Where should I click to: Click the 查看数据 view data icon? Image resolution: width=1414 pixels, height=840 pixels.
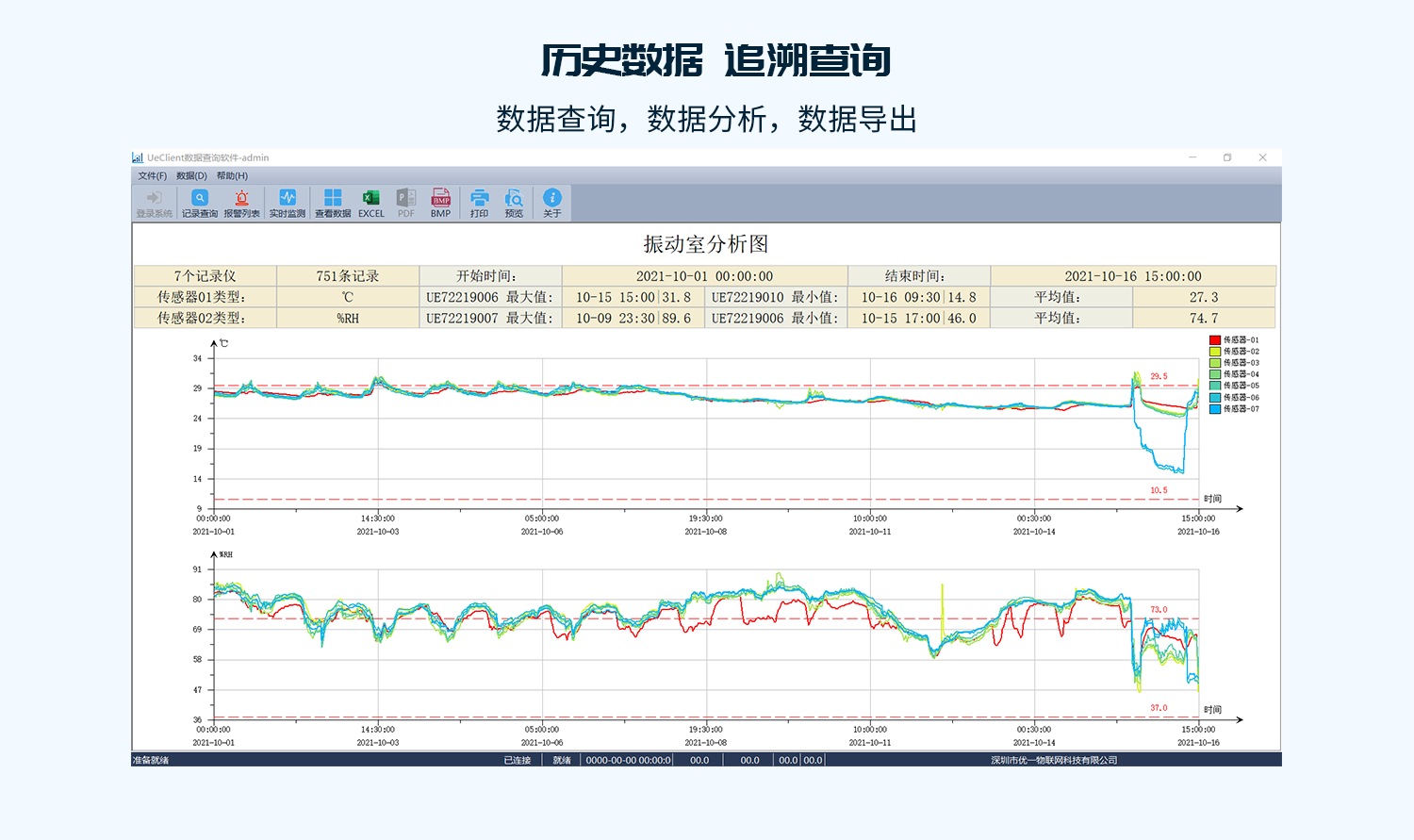pyautogui.click(x=332, y=201)
